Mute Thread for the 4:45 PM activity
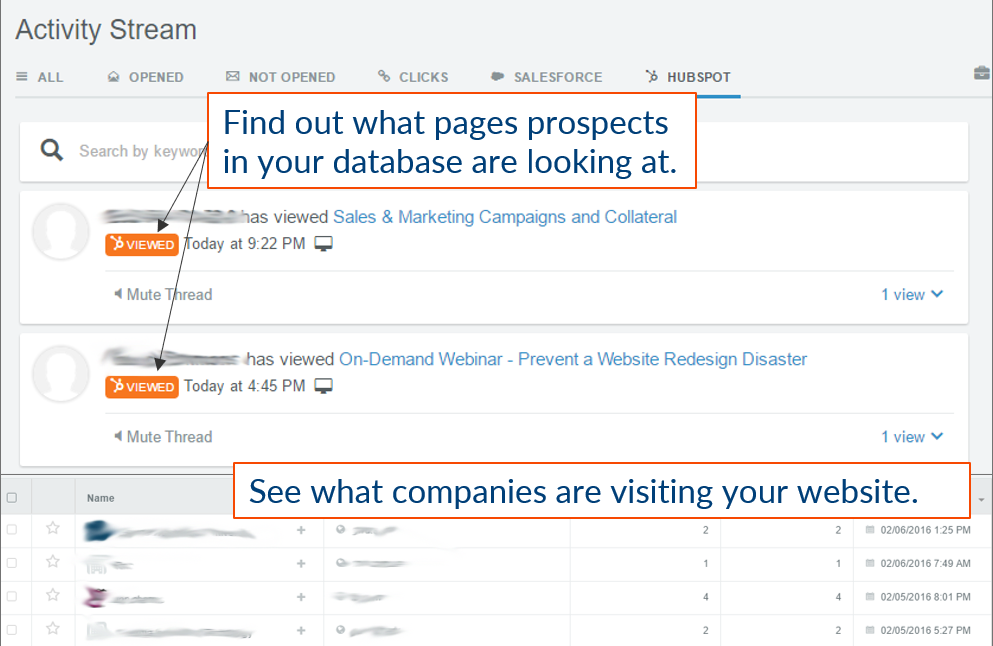Viewport: 993px width, 646px height. coord(163,437)
